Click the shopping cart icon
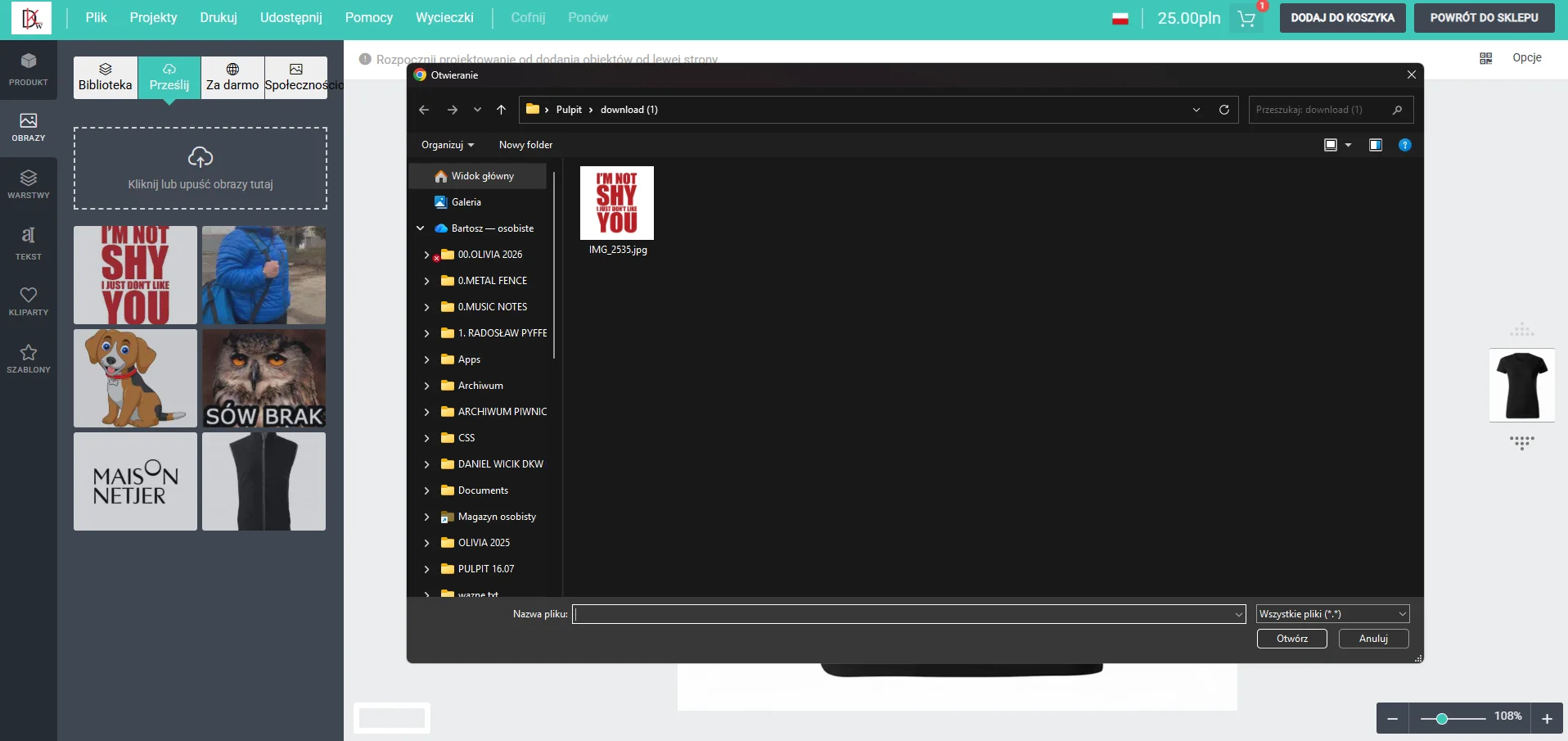1568x741 pixels. pyautogui.click(x=1246, y=19)
